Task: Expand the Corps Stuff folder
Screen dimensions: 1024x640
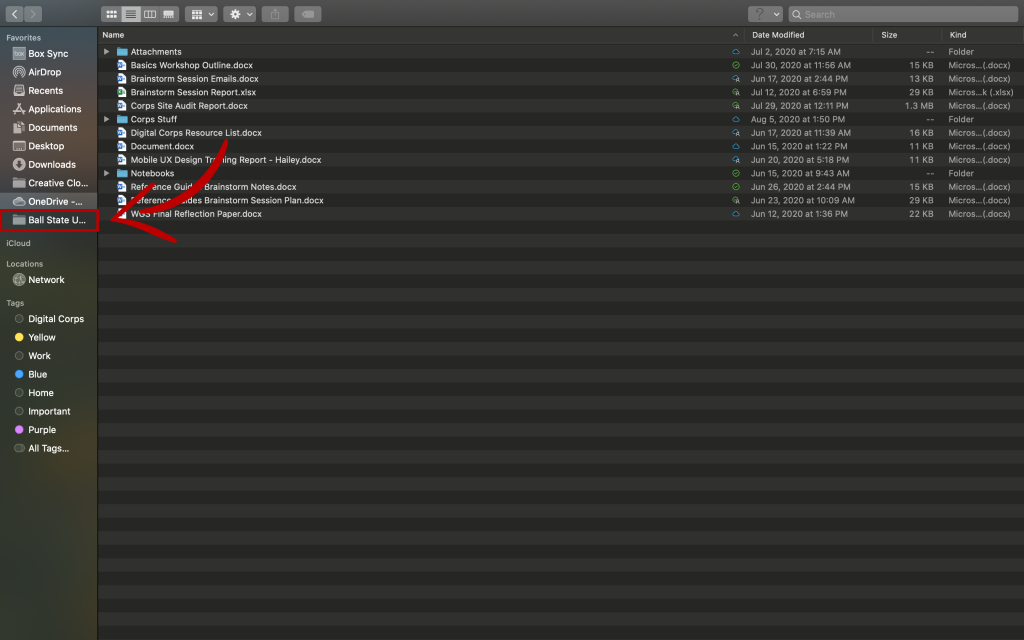Action: coord(107,119)
